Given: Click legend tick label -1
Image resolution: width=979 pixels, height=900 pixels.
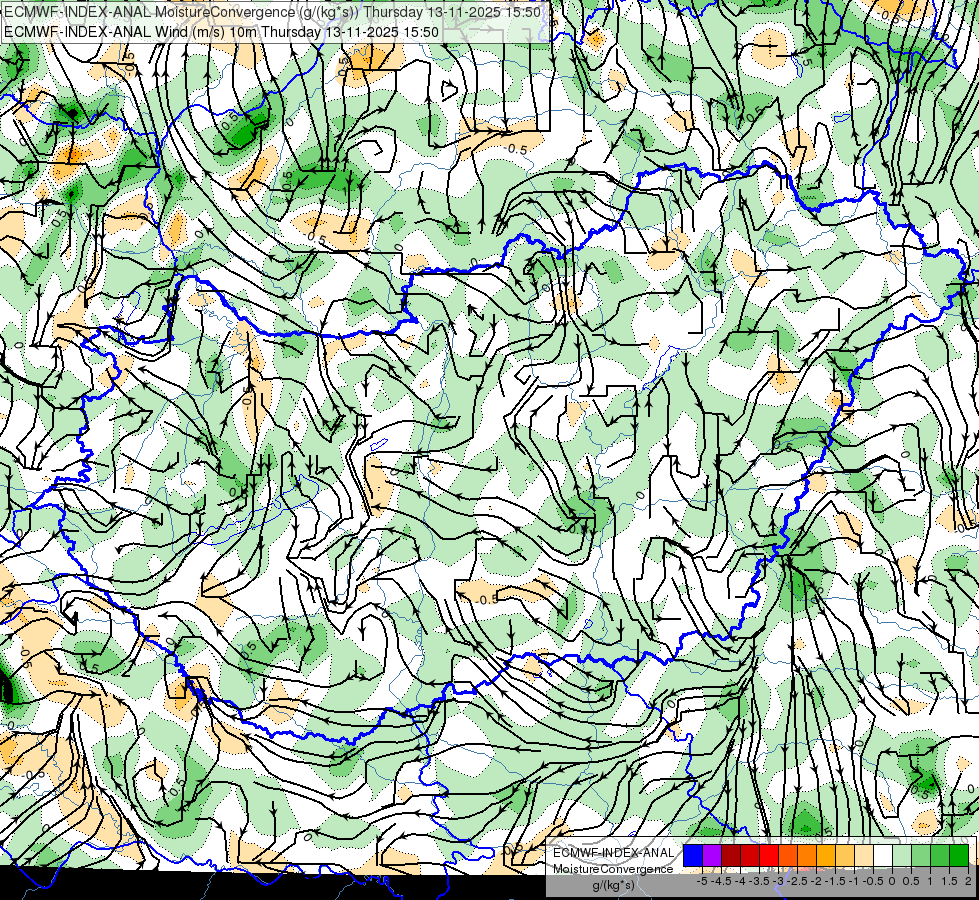Looking at the screenshot, I should point(854,881).
